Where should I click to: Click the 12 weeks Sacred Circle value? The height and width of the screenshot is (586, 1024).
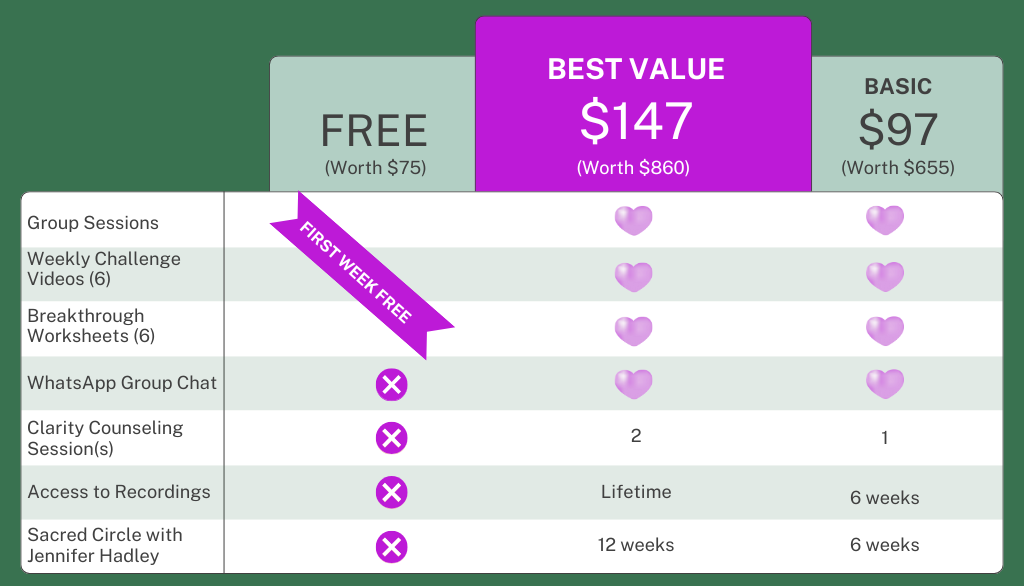pyautogui.click(x=636, y=545)
